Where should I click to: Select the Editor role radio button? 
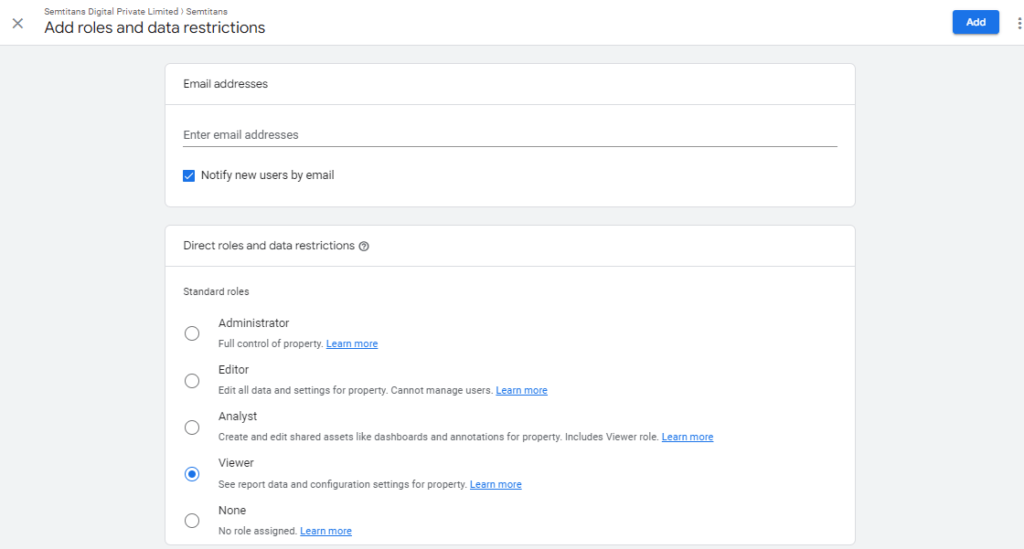192,381
